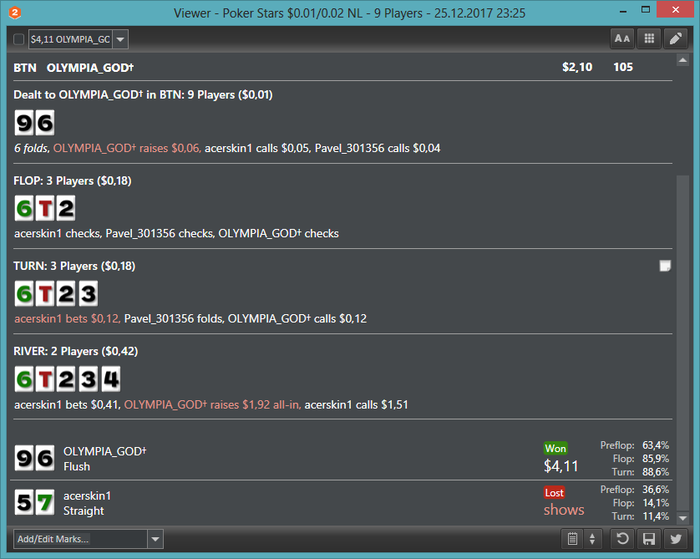
Task: Click acerskin1's green 7 showdown card
Action: (x=45, y=502)
